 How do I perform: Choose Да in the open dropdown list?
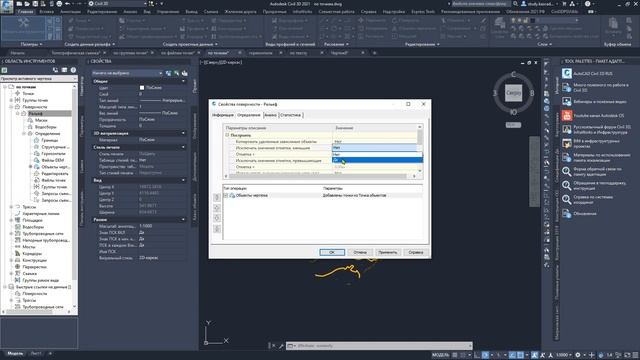click(377, 160)
